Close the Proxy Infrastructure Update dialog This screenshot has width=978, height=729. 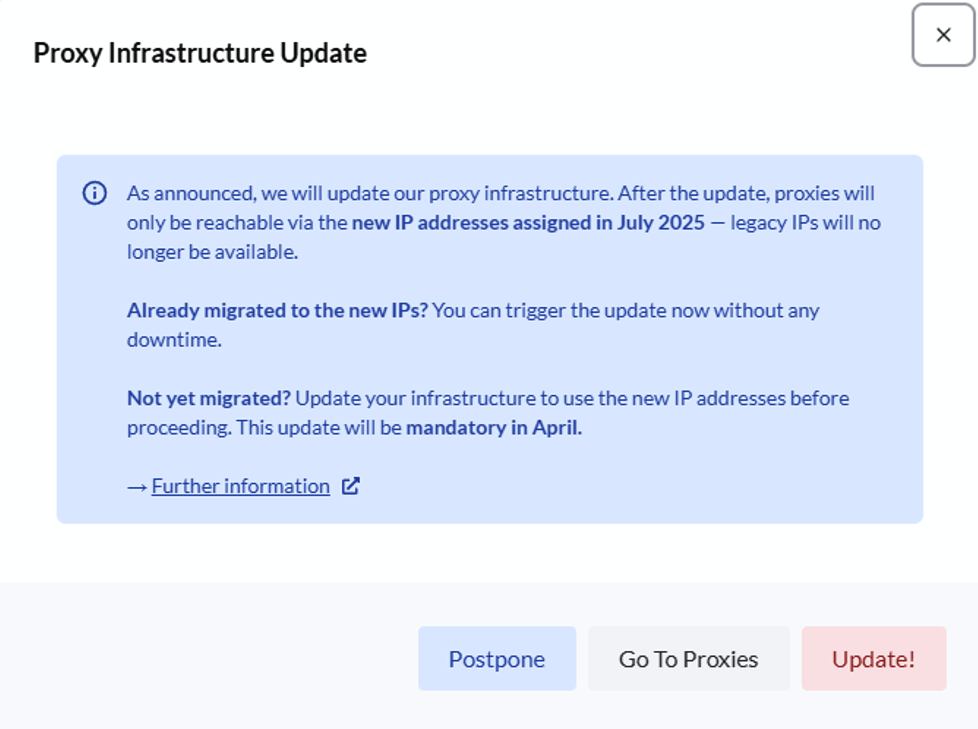pyautogui.click(x=942, y=35)
